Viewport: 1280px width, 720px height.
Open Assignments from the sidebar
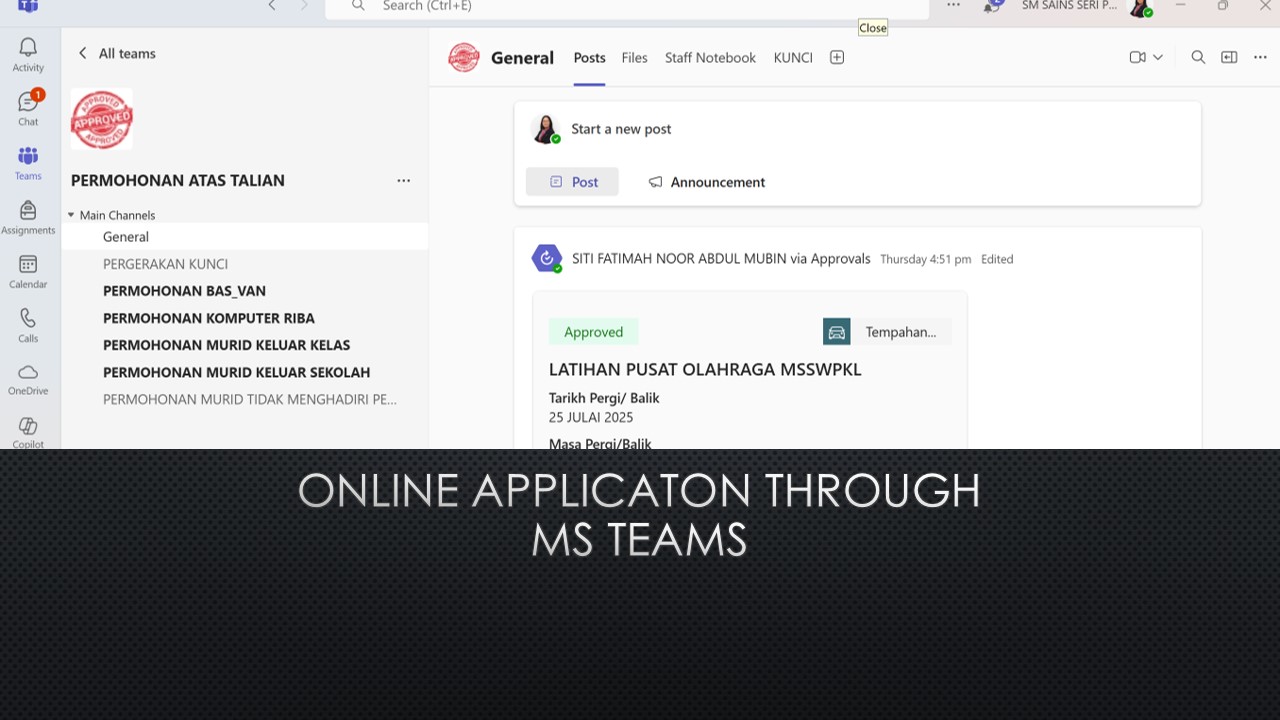pyautogui.click(x=28, y=217)
